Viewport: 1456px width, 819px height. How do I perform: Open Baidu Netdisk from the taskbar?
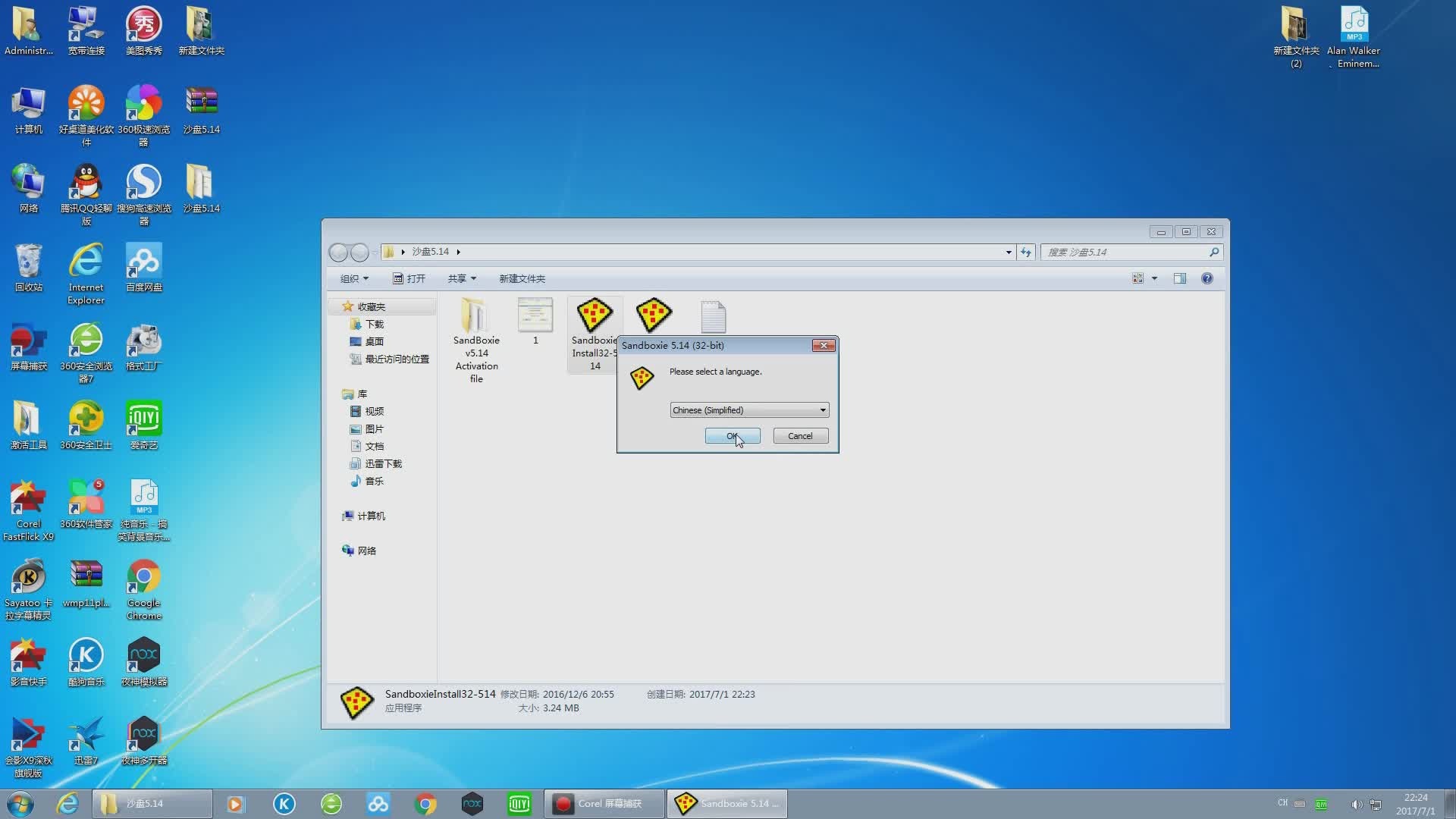tap(378, 804)
